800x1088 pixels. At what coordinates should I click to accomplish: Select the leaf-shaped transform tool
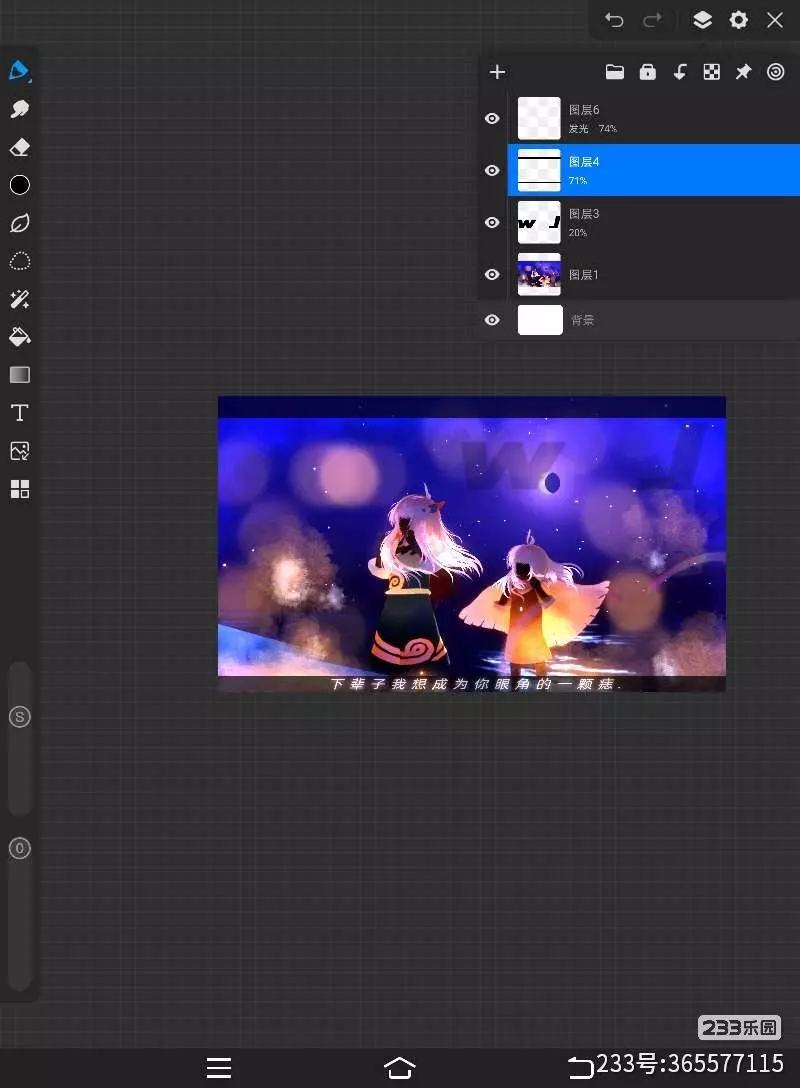[x=19, y=223]
